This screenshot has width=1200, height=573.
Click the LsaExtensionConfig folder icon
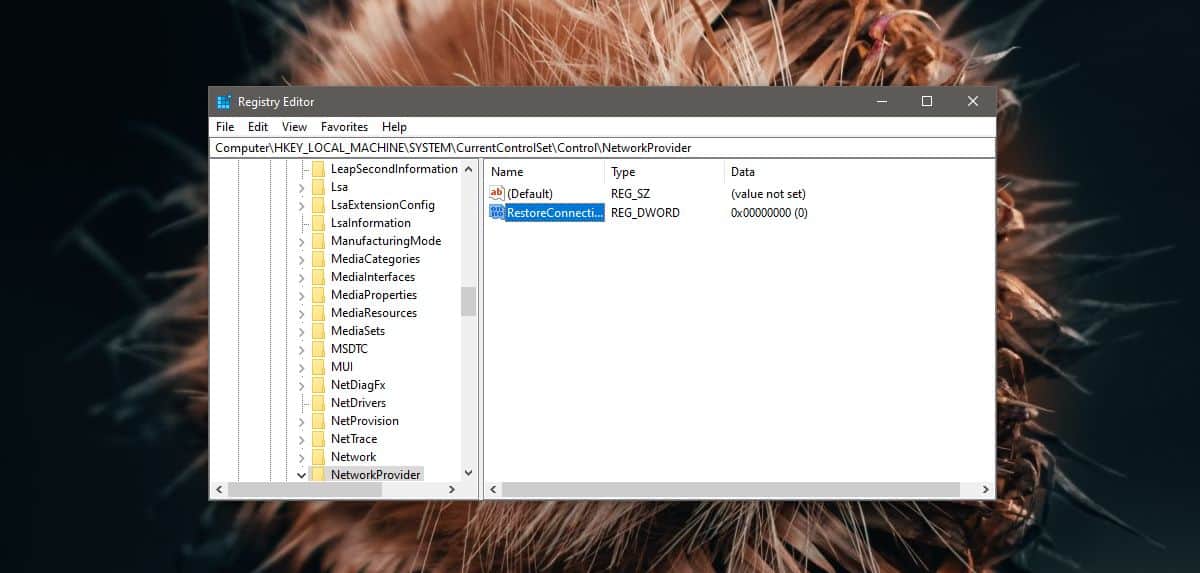coord(319,205)
